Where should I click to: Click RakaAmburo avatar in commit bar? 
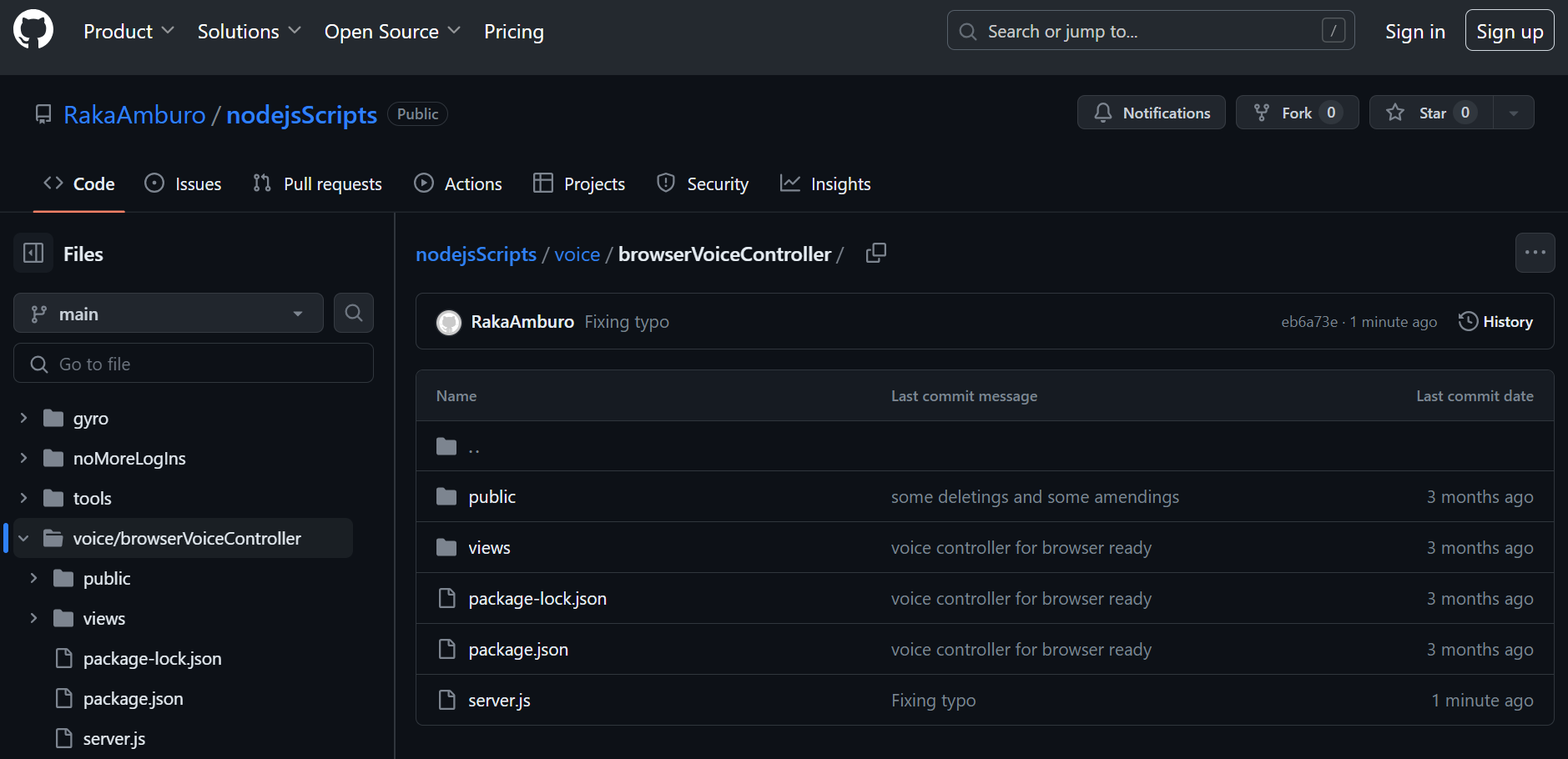coord(449,323)
